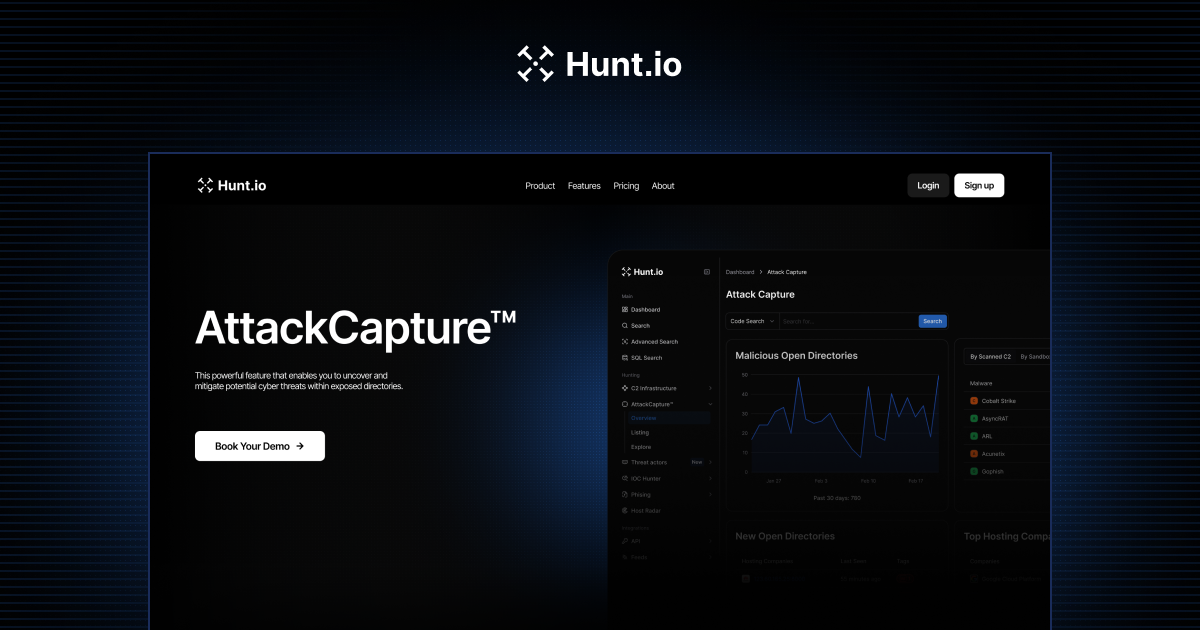Switch to the By Scanned C2 tab
This screenshot has width=1200, height=630.
(990, 356)
